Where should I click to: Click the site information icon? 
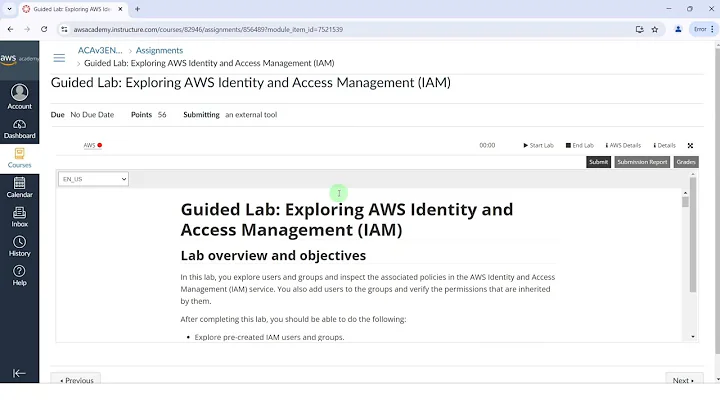(64, 29)
